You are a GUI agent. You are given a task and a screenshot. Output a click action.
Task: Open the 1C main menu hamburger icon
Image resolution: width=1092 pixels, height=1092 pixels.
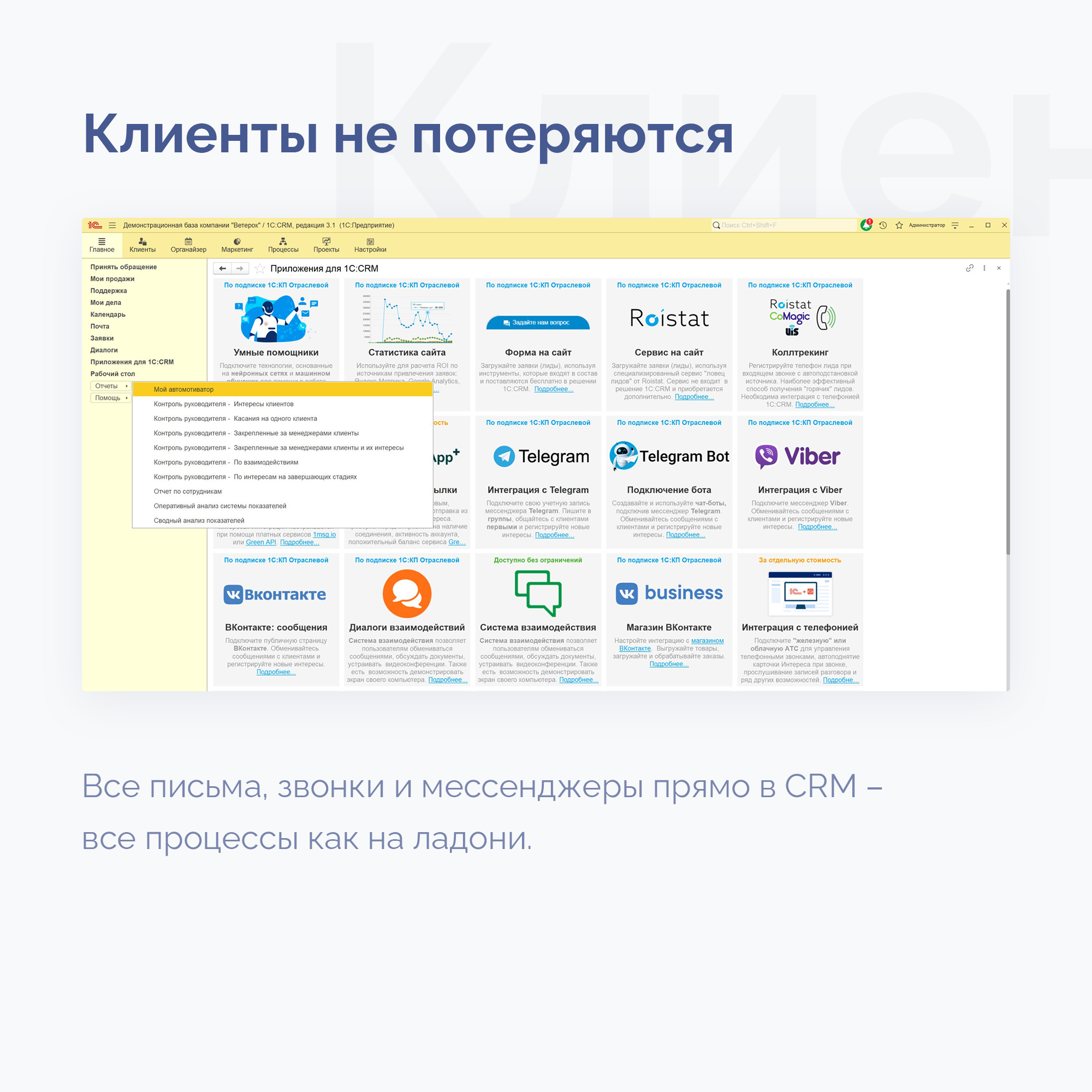[x=112, y=225]
